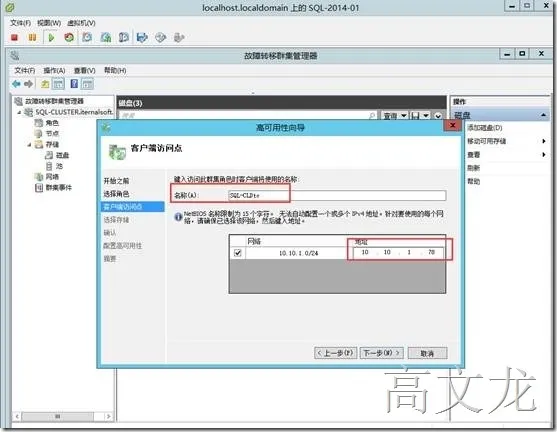Click the blue help icon in toolbar

coord(74,84)
